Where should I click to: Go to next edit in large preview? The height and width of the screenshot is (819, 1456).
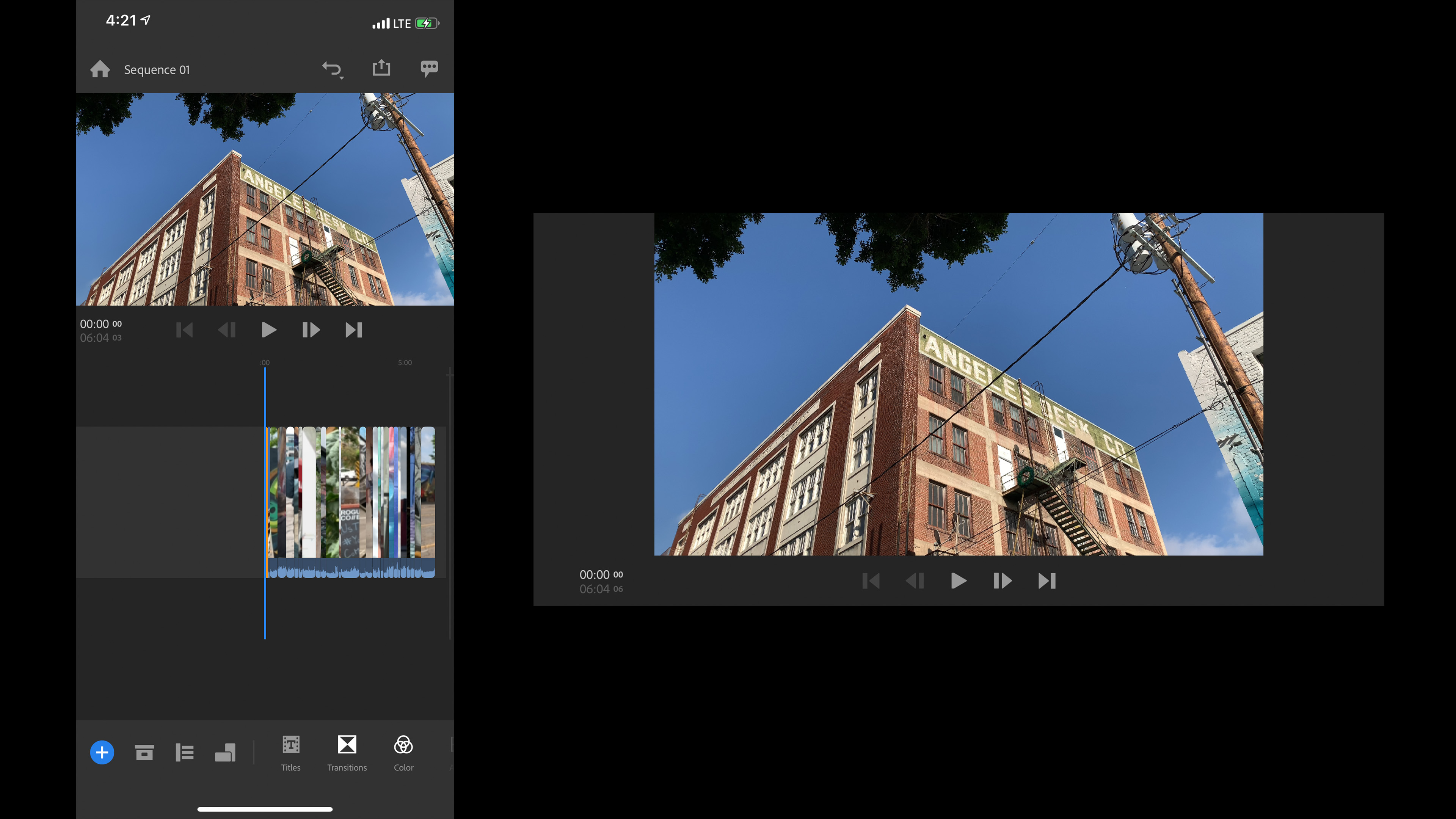1047,581
